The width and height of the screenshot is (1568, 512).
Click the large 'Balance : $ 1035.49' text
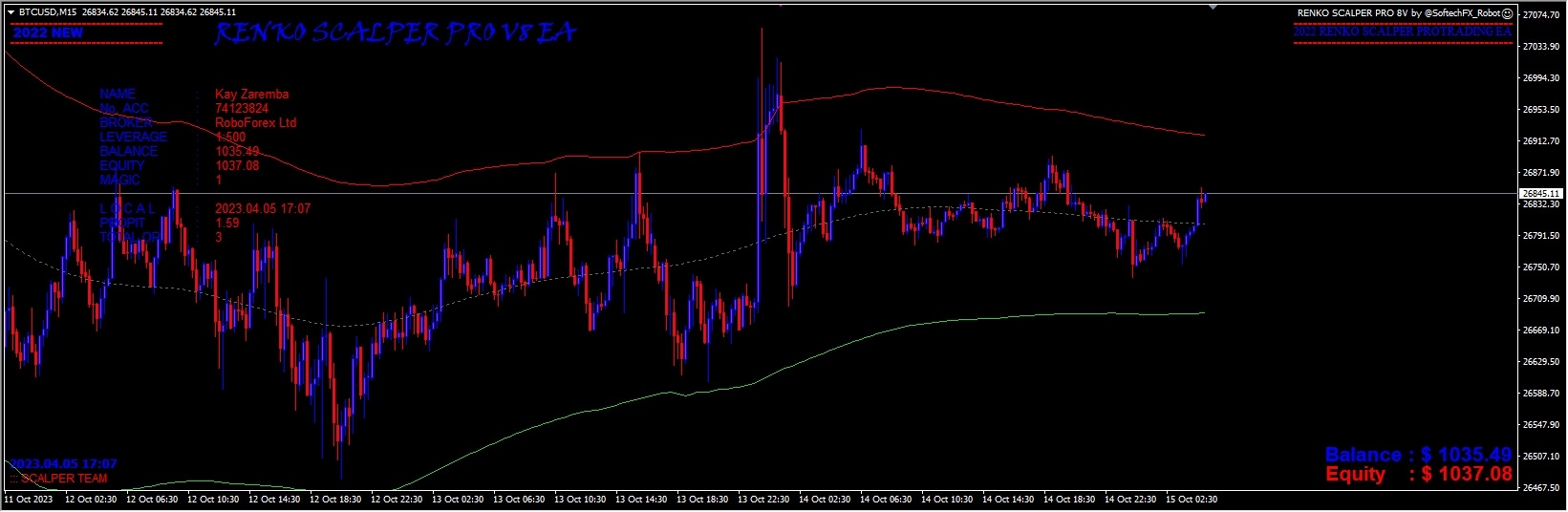pos(1418,455)
